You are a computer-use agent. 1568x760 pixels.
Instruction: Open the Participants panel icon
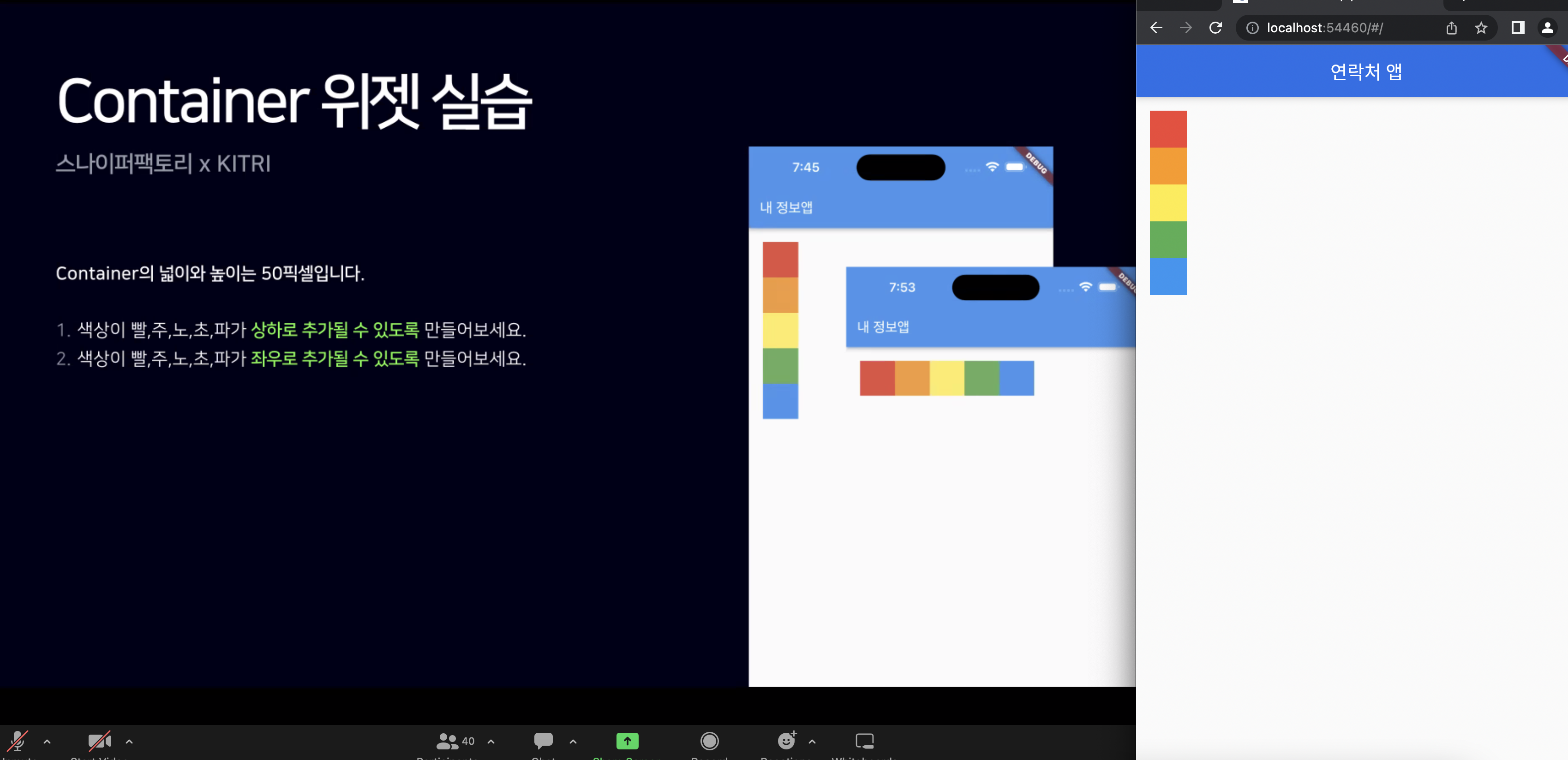[x=448, y=741]
